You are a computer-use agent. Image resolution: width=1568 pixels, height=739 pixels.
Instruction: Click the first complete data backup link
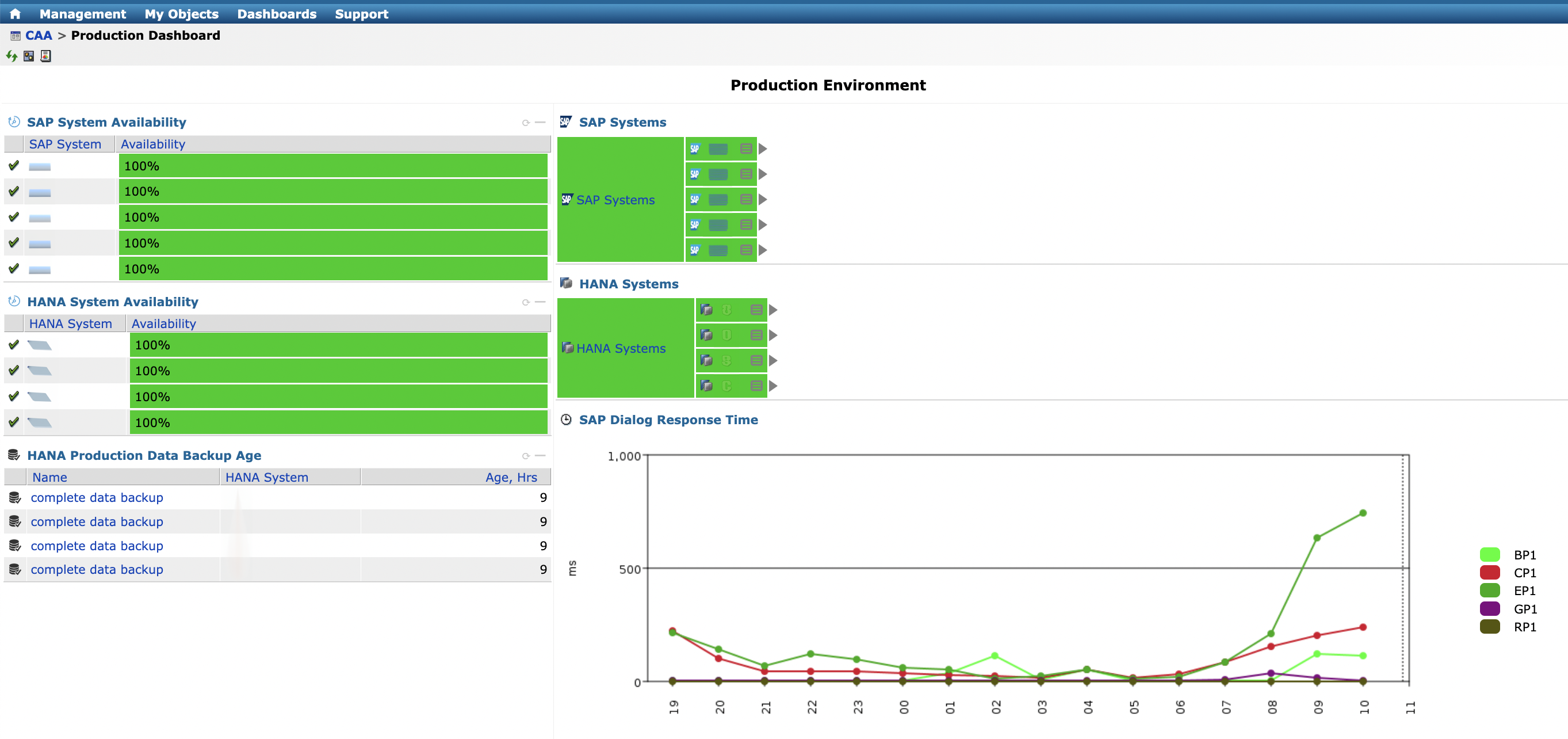tap(97, 497)
